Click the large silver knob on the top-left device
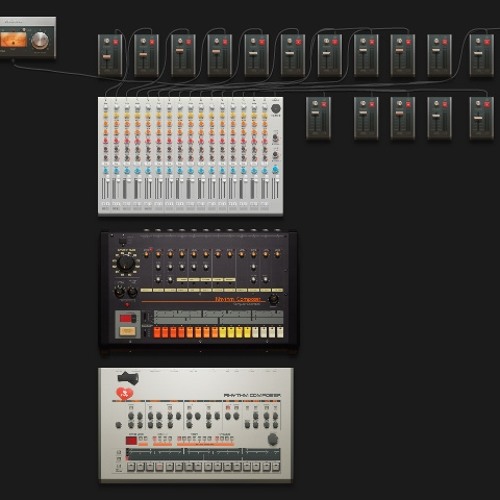The image size is (500, 500). point(40,40)
